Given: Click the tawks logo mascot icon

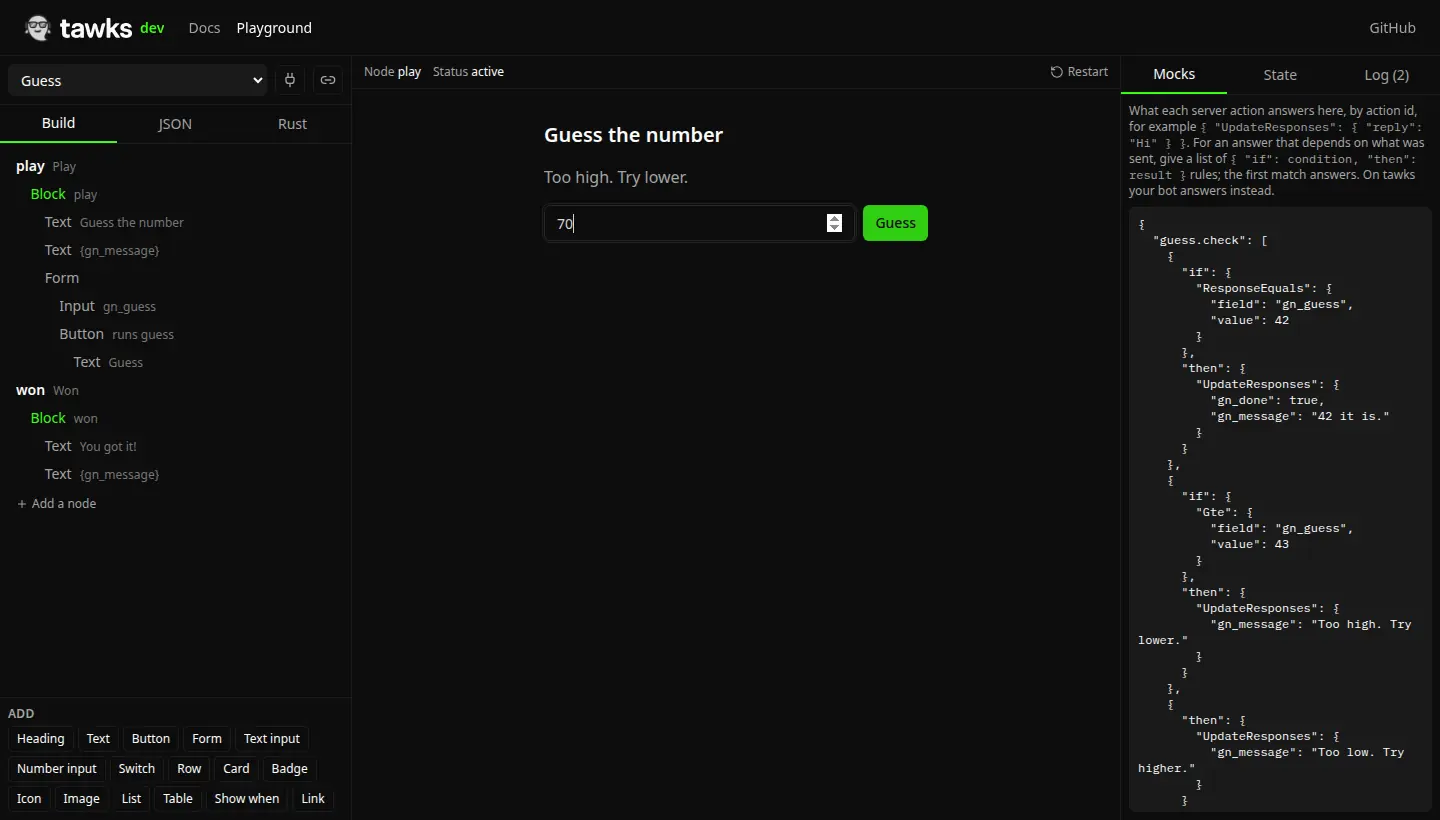Looking at the screenshot, I should (x=38, y=28).
